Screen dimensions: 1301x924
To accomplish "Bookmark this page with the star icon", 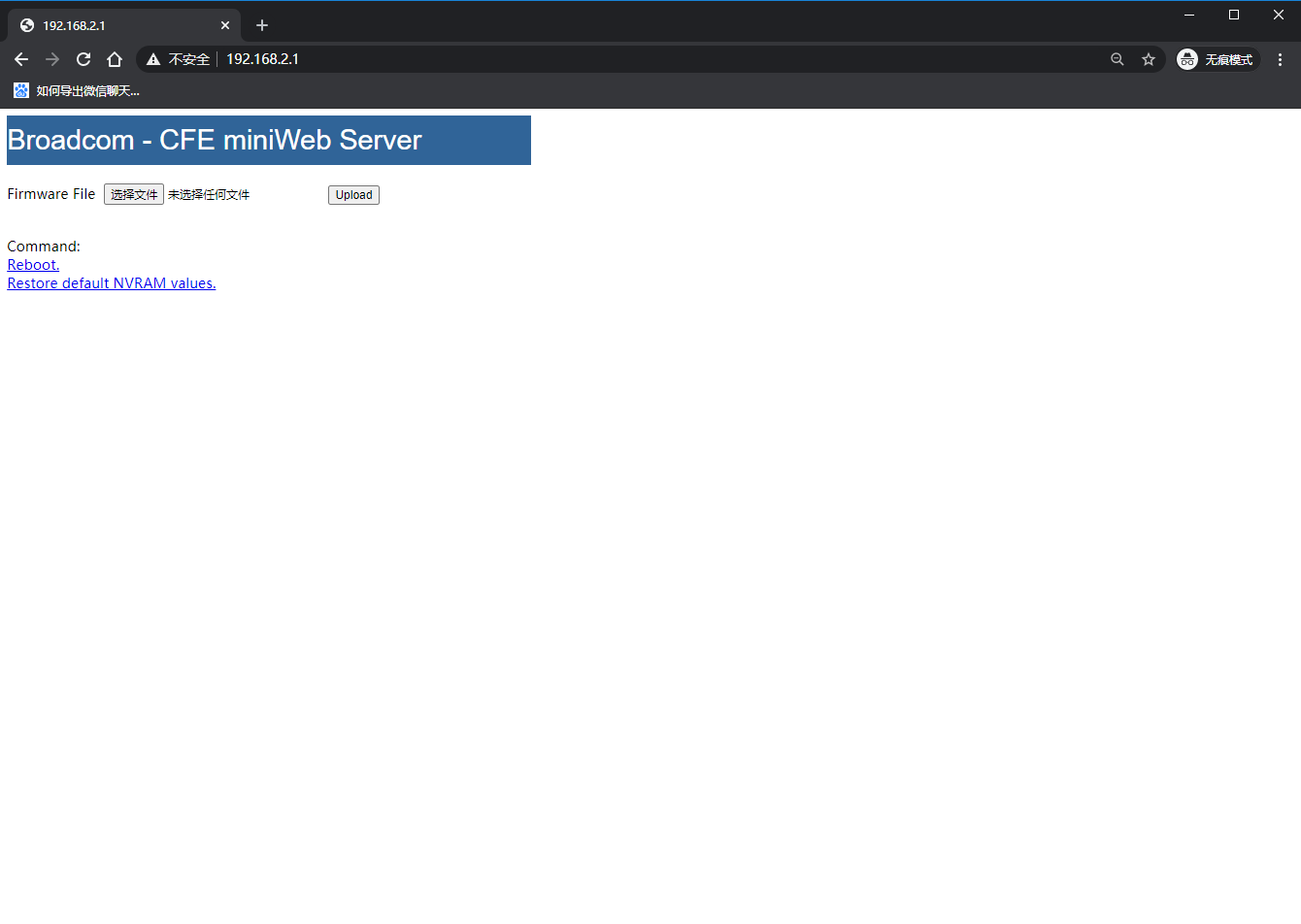I will pos(1149,59).
